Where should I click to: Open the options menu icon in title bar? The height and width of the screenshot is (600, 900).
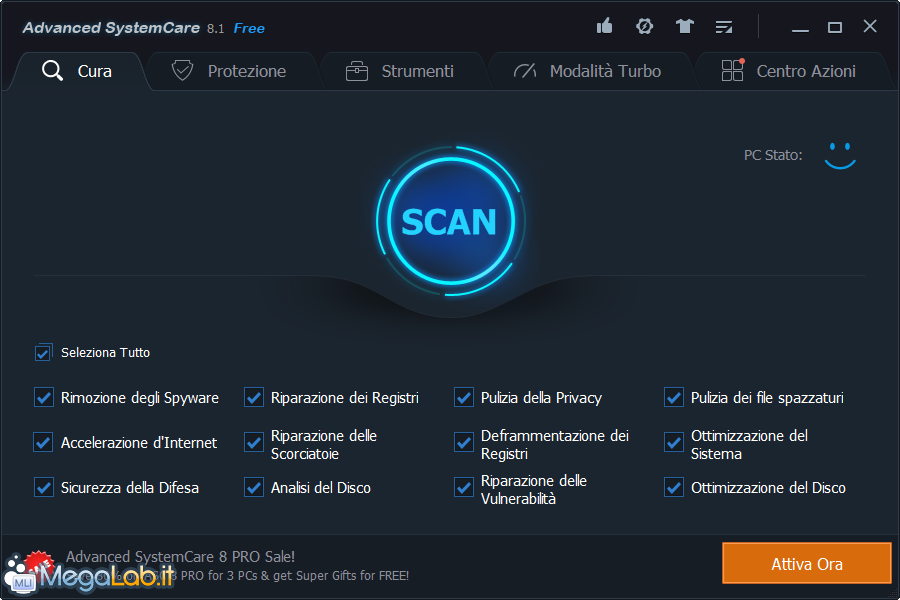point(724,26)
